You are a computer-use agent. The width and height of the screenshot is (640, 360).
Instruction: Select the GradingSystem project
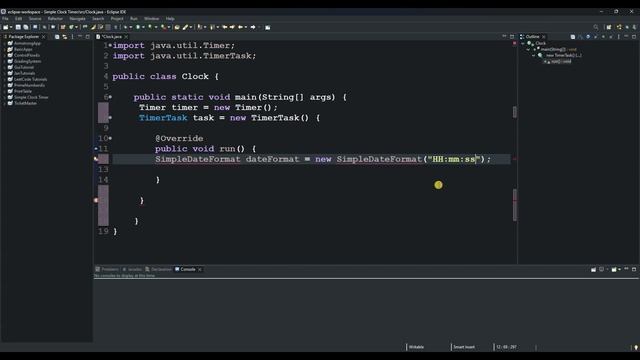tap(27, 62)
